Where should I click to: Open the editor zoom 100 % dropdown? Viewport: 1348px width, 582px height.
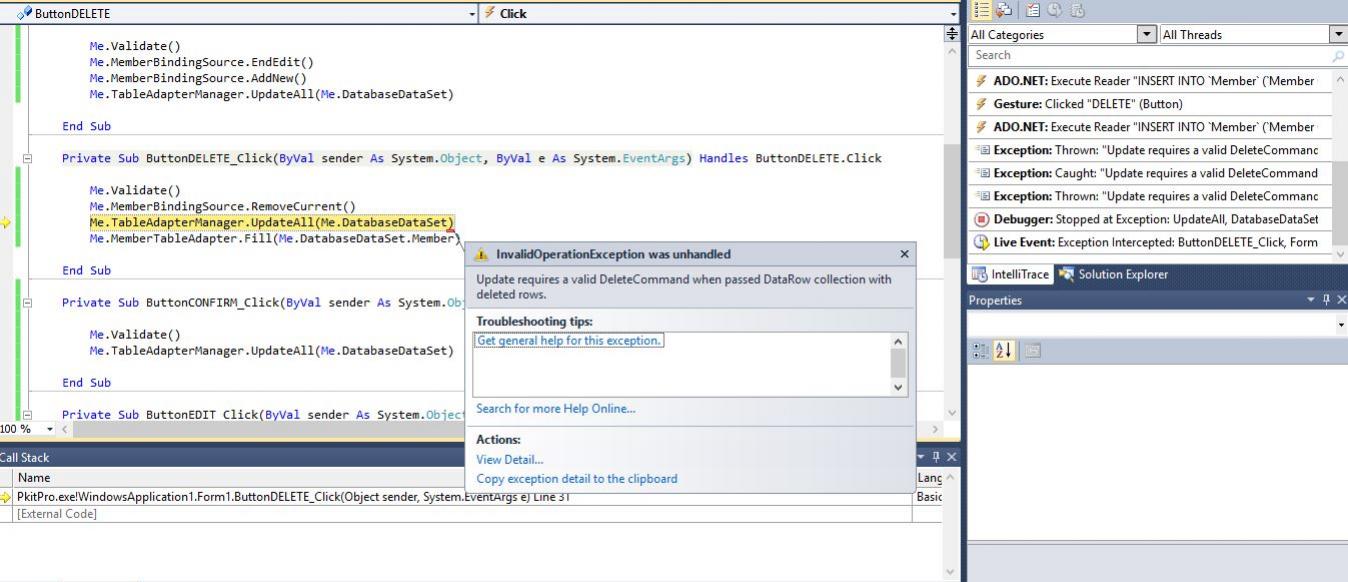pos(50,429)
